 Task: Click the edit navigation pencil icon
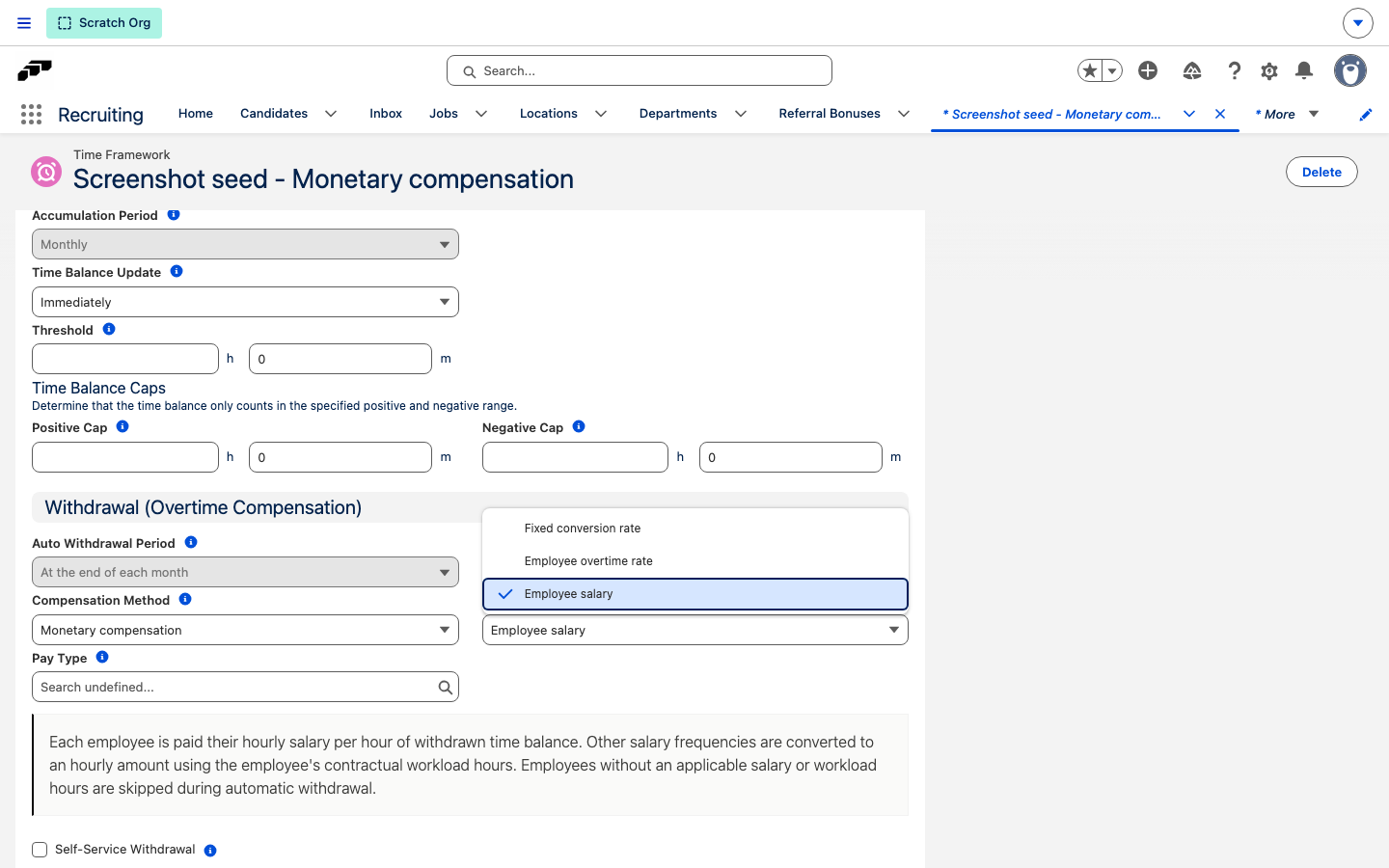[x=1366, y=115]
